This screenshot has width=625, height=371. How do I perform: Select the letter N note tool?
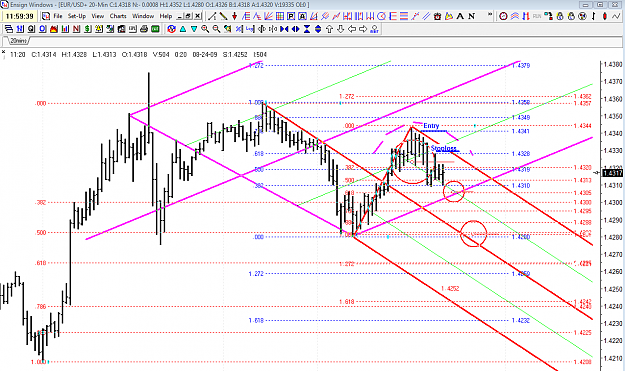[472, 16]
